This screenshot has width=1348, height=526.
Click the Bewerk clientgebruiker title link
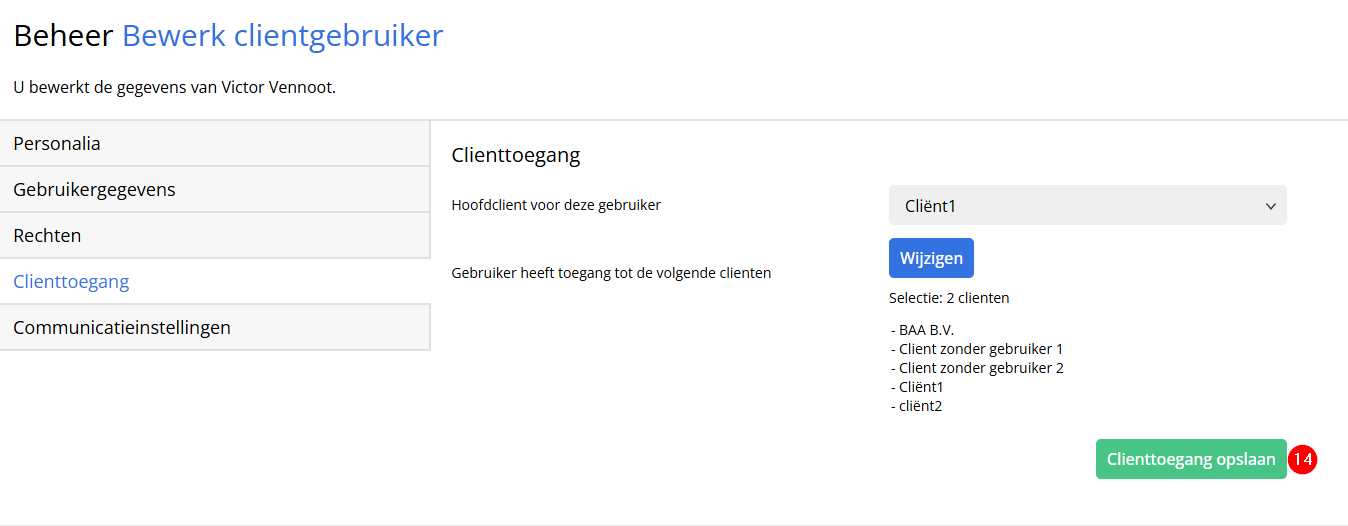pyautogui.click(x=283, y=36)
